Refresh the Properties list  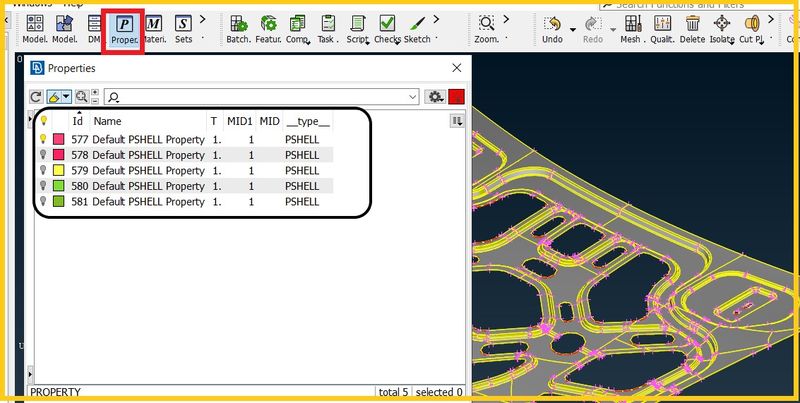pyautogui.click(x=36, y=96)
